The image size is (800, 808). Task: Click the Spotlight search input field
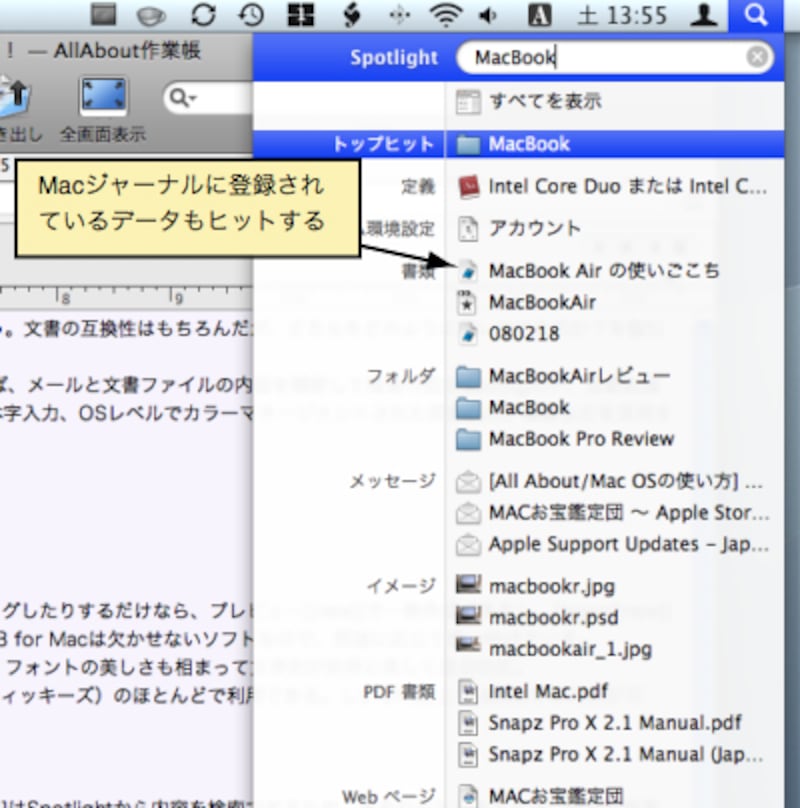point(600,58)
